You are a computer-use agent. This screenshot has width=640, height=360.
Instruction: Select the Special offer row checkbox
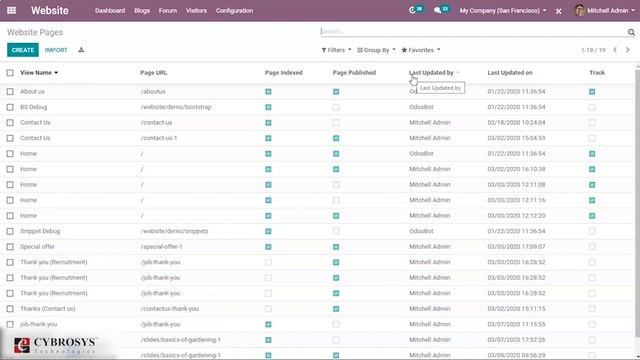[x=10, y=247]
